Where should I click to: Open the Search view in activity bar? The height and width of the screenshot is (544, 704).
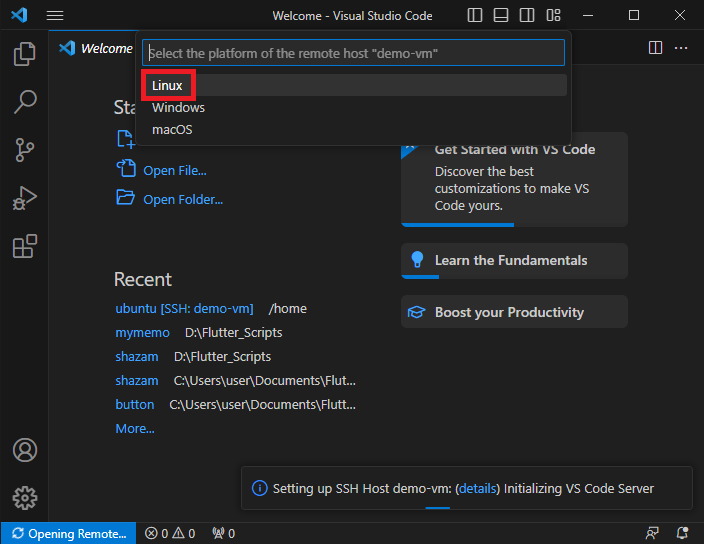click(x=25, y=102)
